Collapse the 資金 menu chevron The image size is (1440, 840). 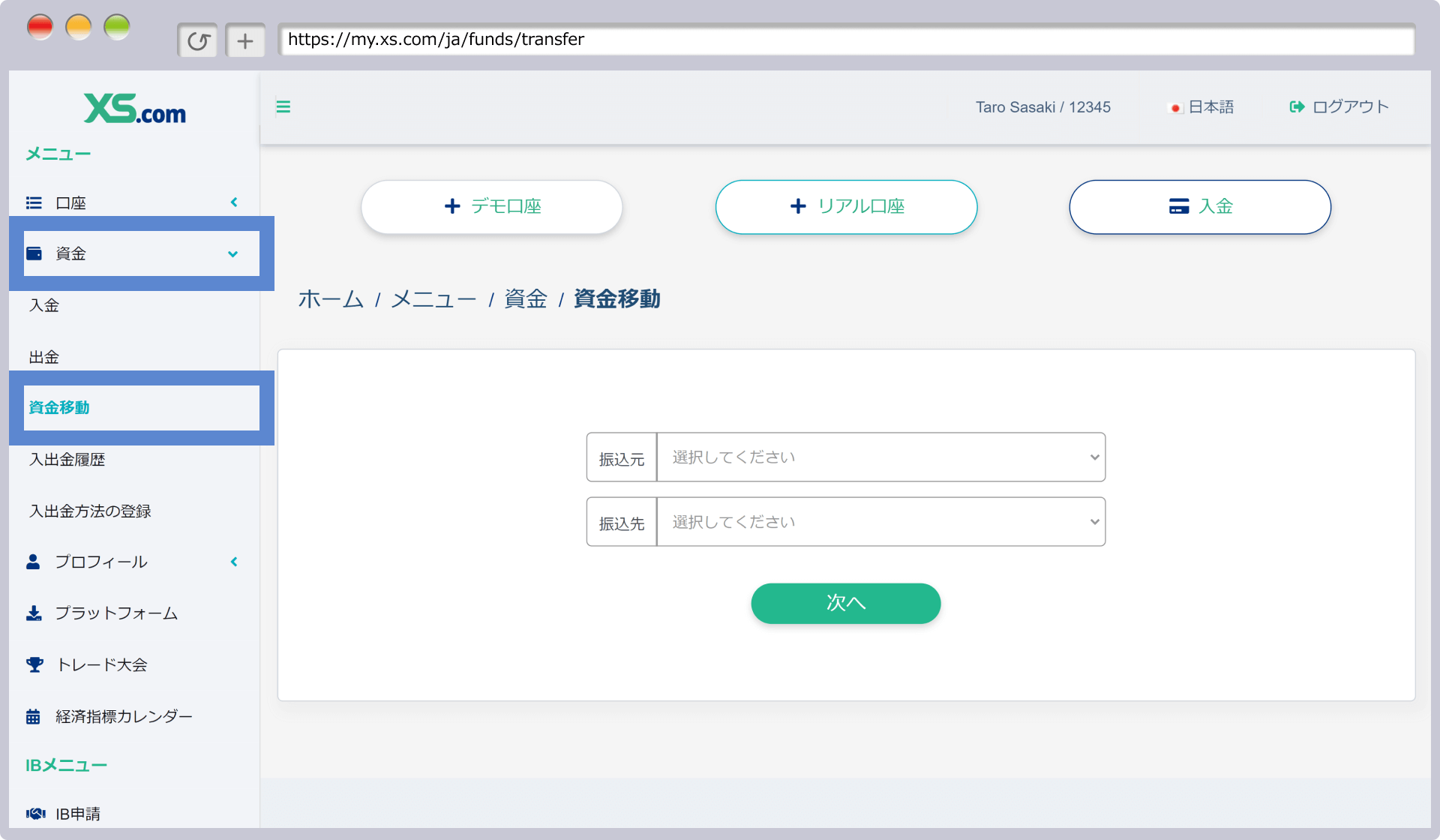(233, 254)
